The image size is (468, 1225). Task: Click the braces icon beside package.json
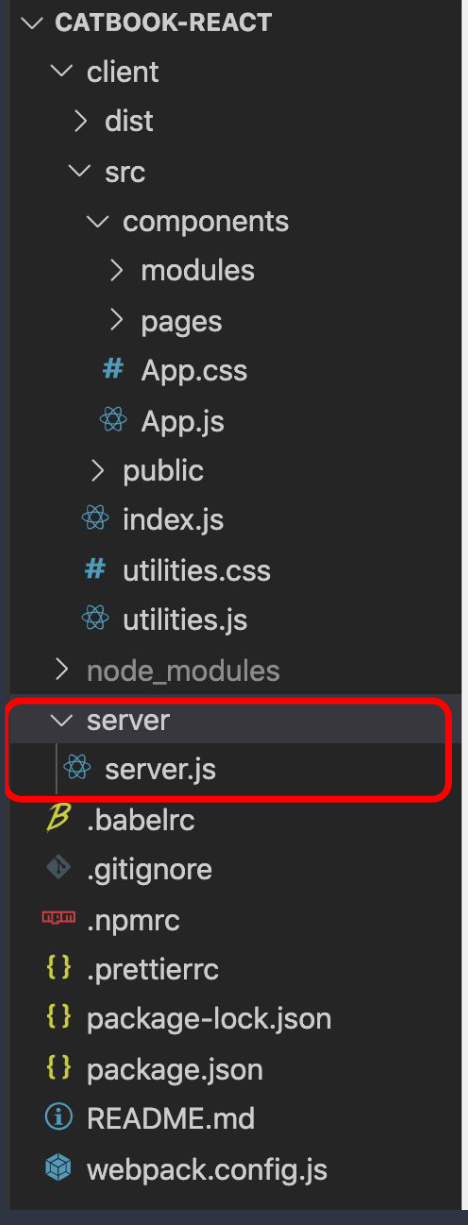point(59,1068)
